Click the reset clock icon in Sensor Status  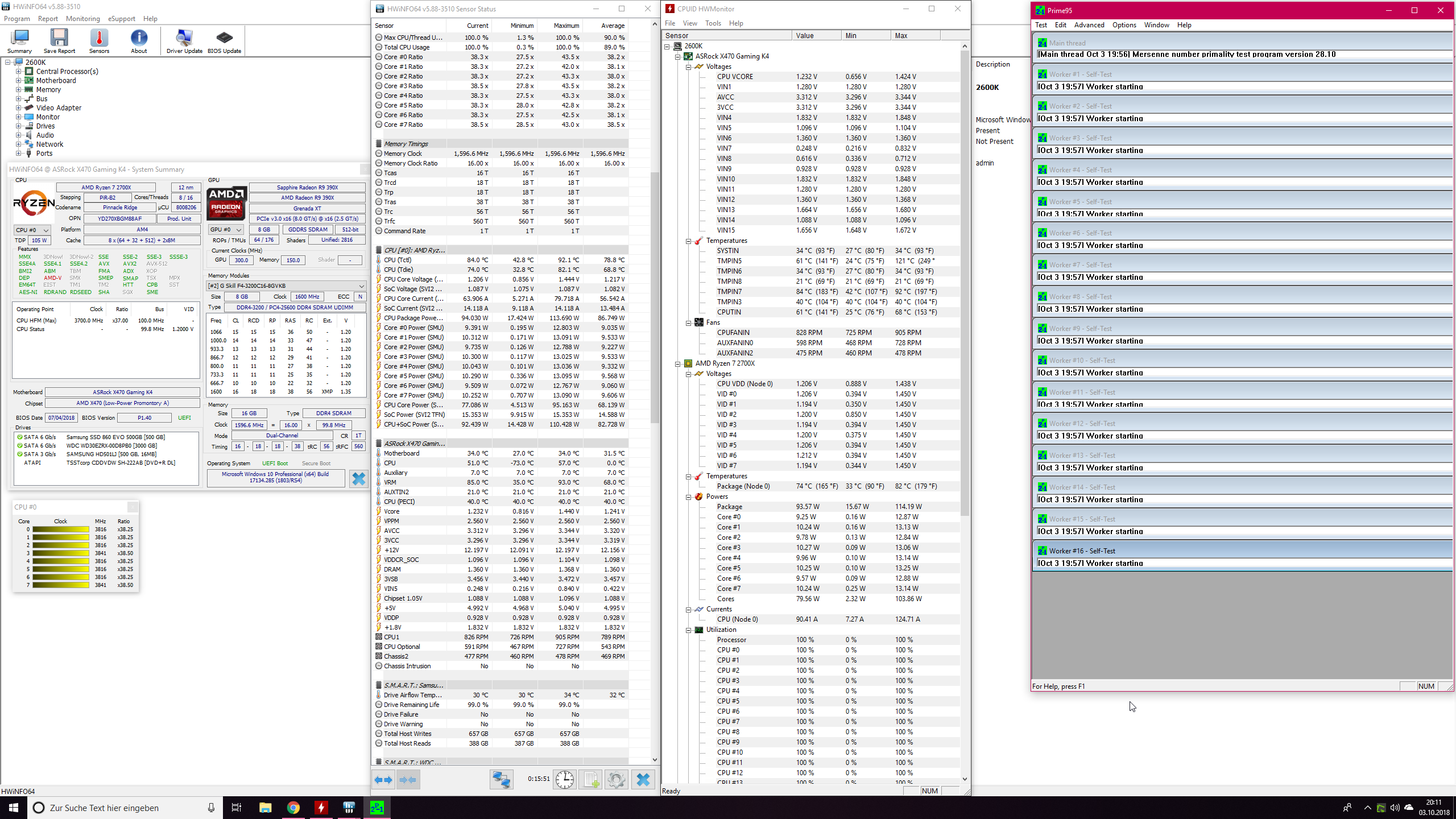[x=564, y=779]
